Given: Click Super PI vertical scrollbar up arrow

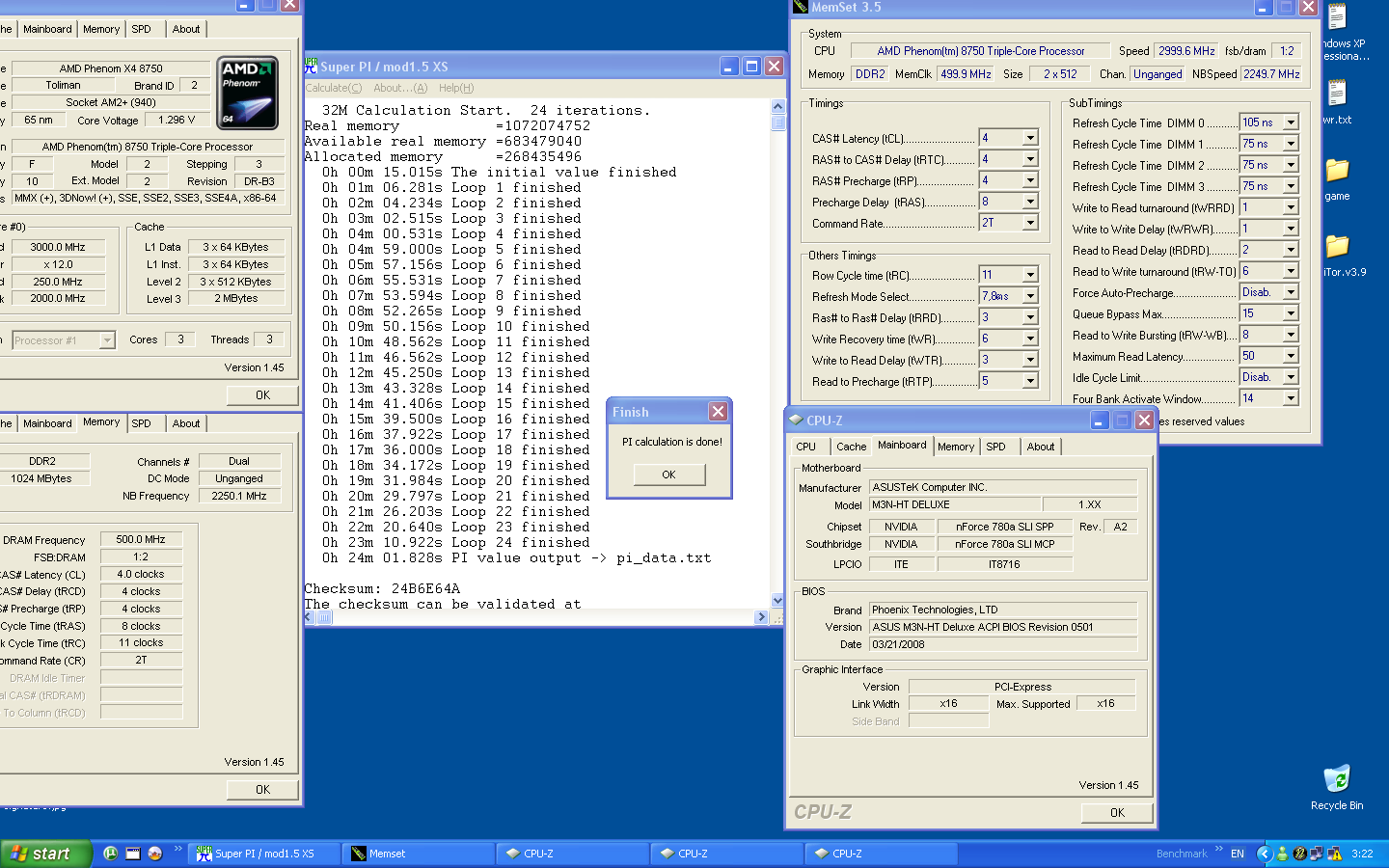Looking at the screenshot, I should point(777,105).
